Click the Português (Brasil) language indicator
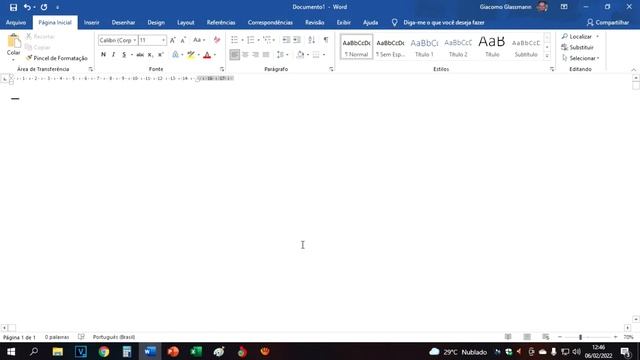The height and width of the screenshot is (360, 640). coord(114,337)
